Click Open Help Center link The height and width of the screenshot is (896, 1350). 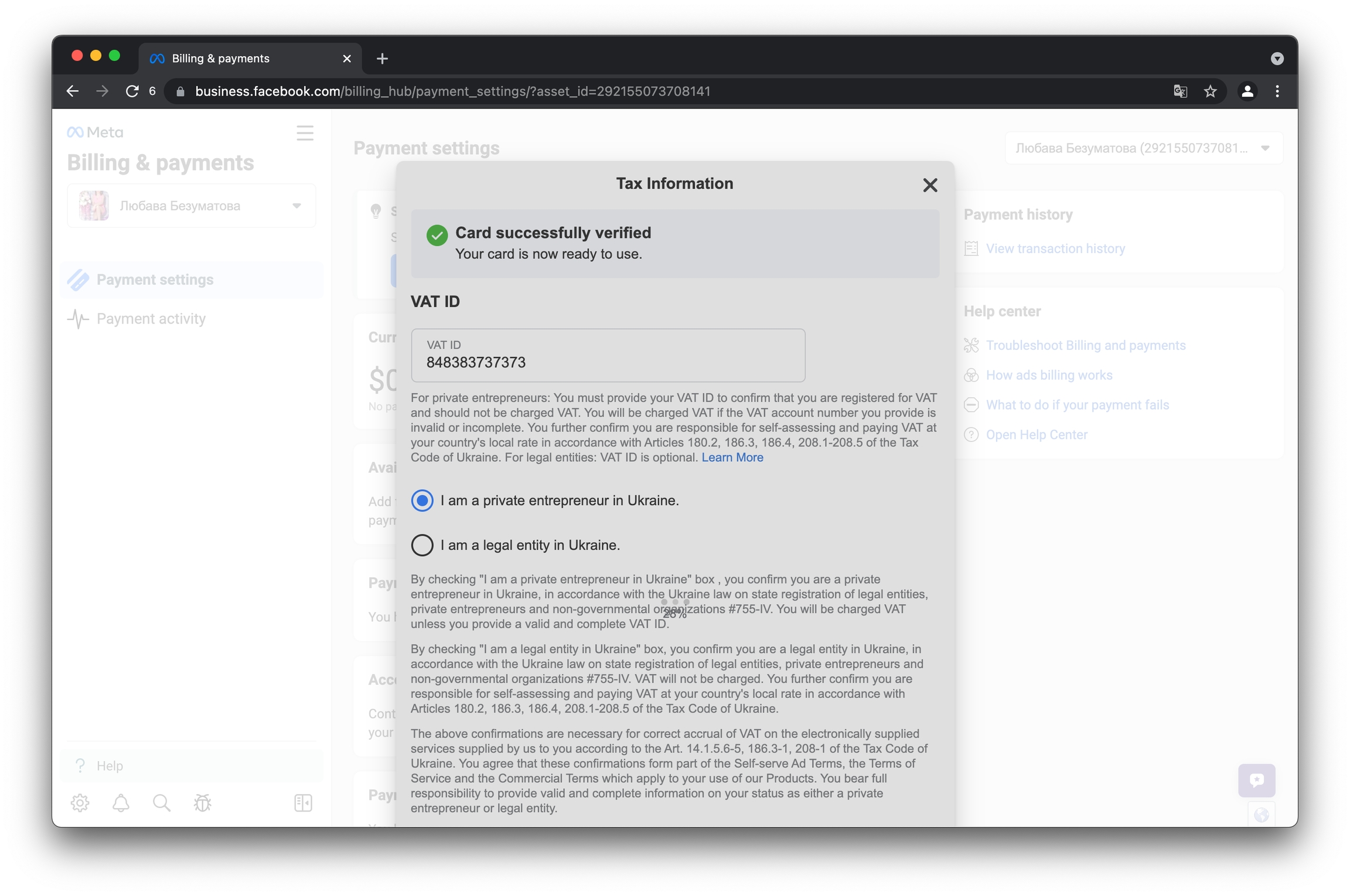pos(1037,435)
